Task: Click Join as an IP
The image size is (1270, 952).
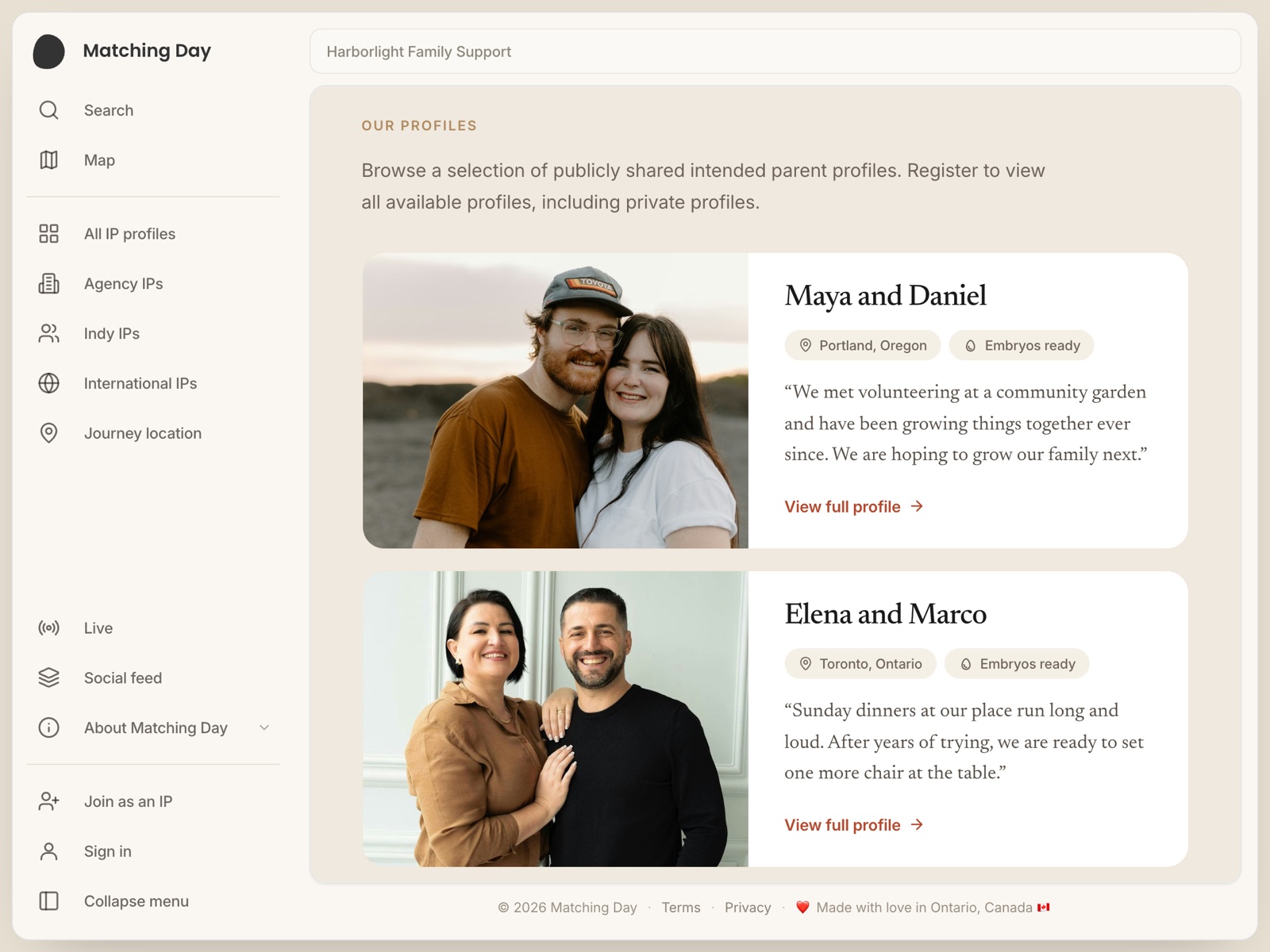Action: tap(152, 801)
